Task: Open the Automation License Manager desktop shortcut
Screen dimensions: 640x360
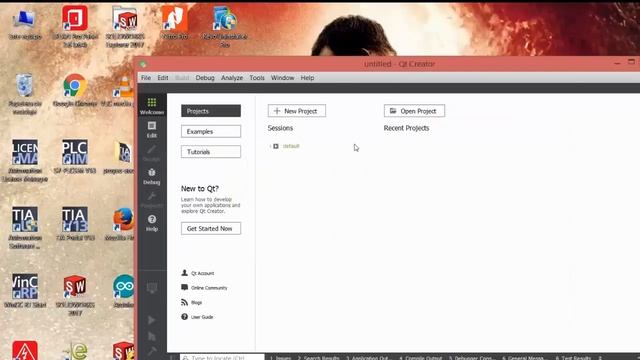Action: (x=24, y=161)
